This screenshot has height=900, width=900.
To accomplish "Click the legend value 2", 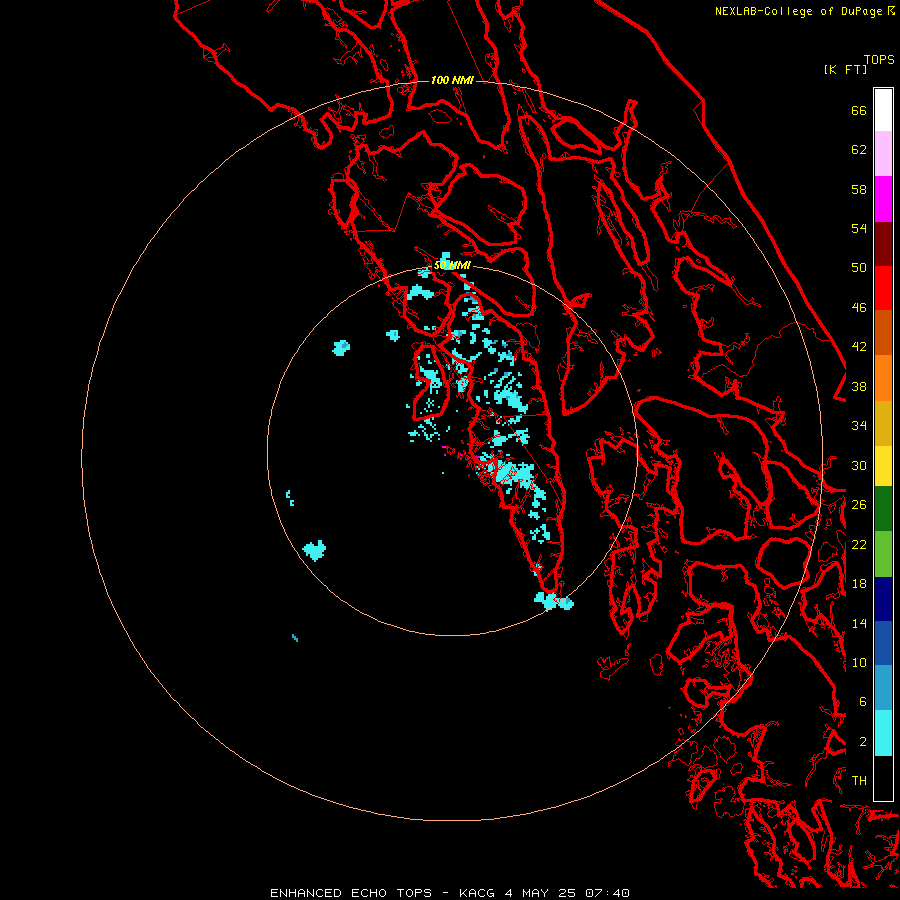I will tap(863, 742).
